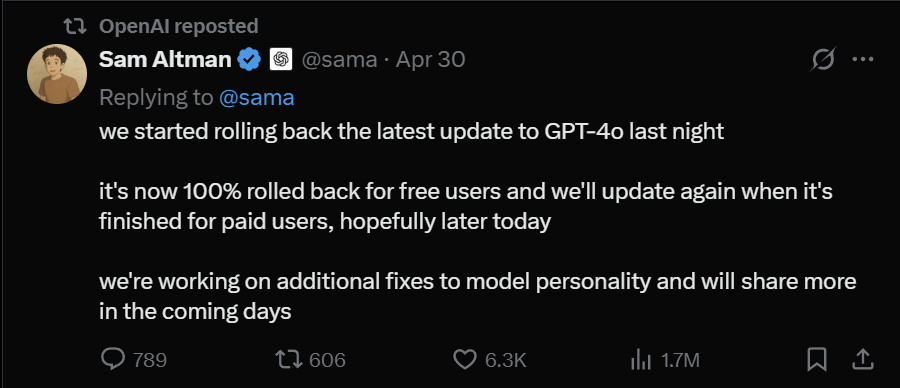Click the blue verified checkmark badge
Screen dimensions: 900x388
[250, 59]
